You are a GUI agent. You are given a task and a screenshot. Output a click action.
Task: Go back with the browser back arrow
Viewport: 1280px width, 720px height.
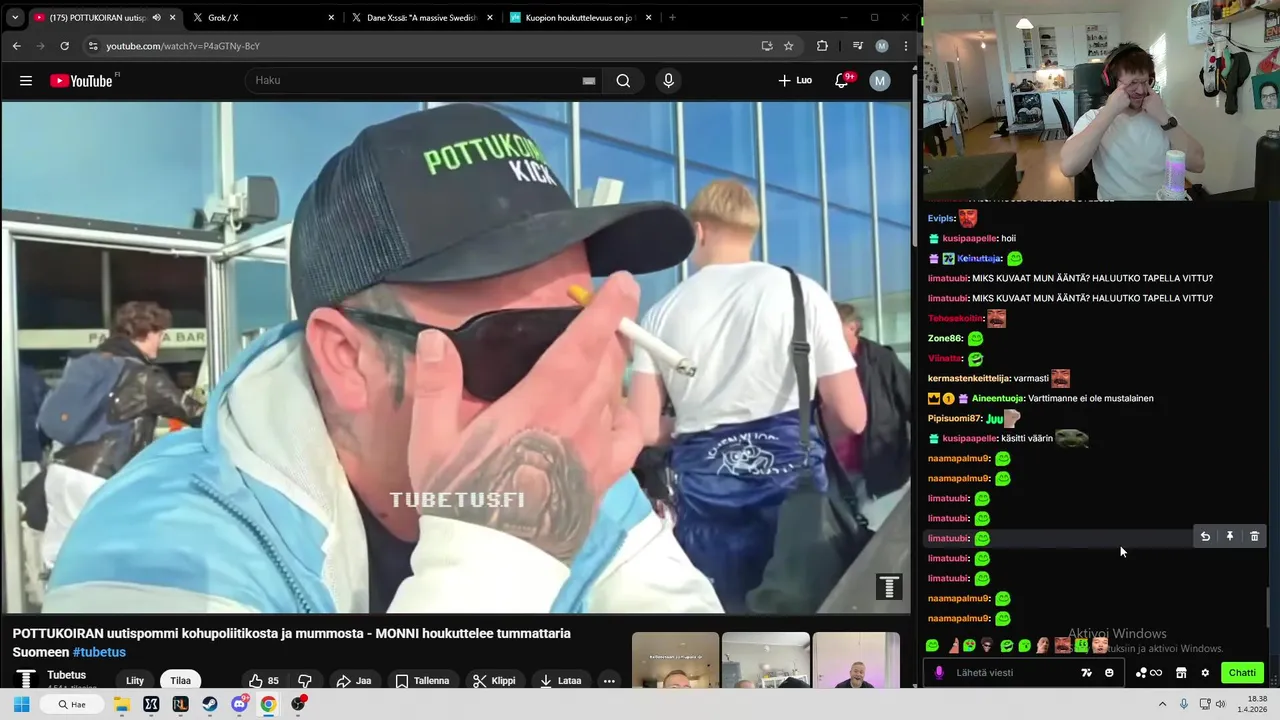[16, 46]
